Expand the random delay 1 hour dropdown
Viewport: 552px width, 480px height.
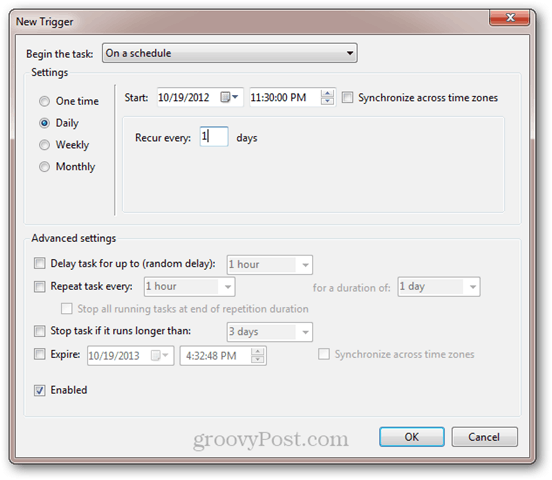tap(270, 264)
